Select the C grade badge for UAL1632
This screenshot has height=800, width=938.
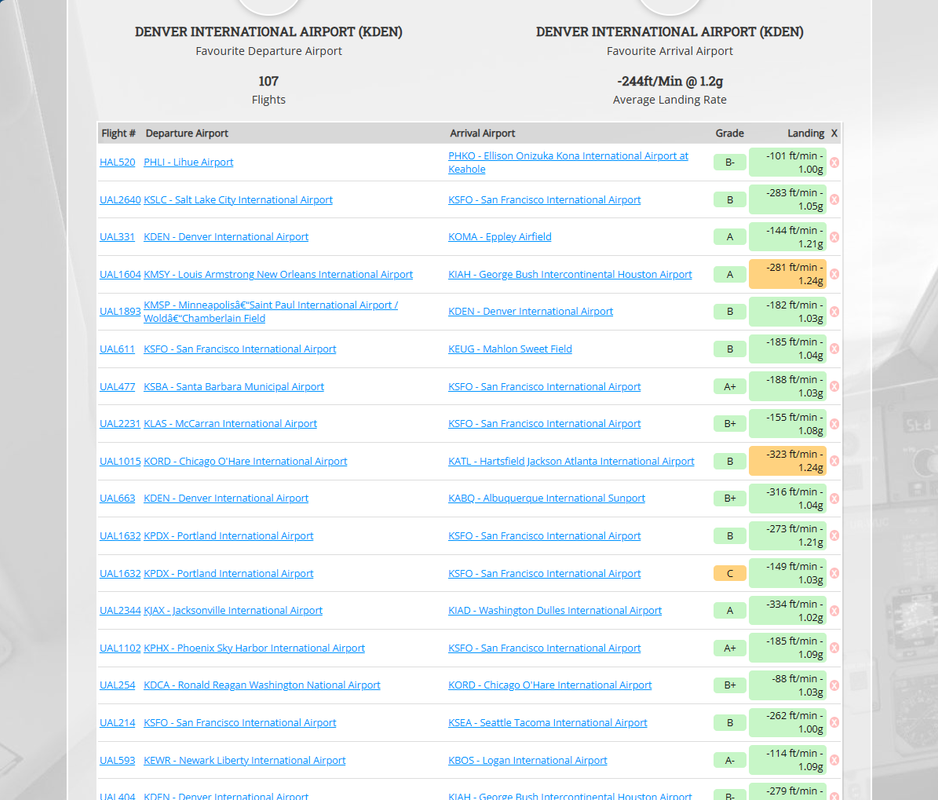pyautogui.click(x=730, y=573)
